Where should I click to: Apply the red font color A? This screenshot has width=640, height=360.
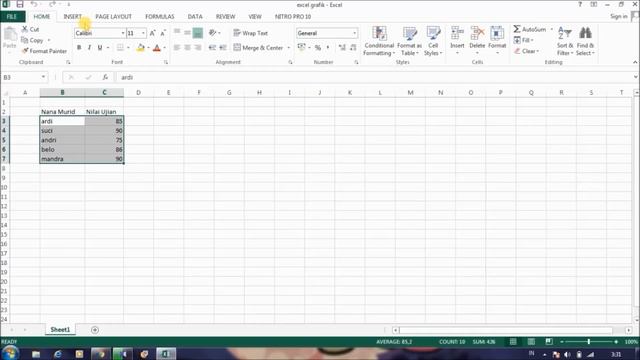(x=157, y=48)
